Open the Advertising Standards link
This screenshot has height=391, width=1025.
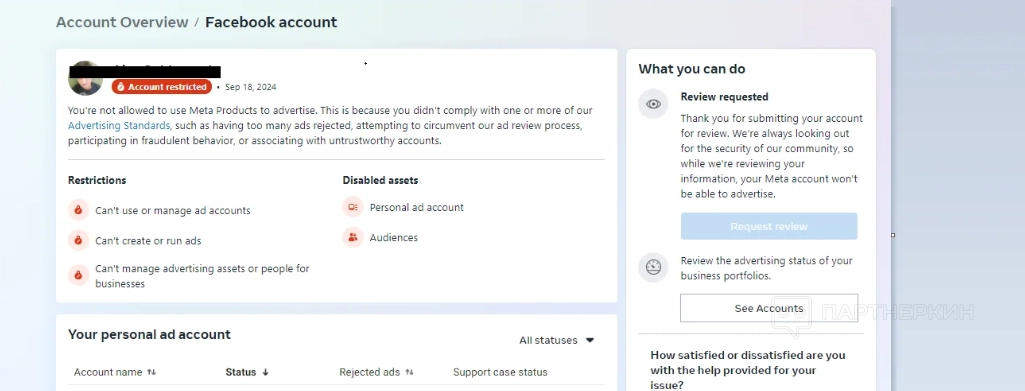tap(119, 125)
